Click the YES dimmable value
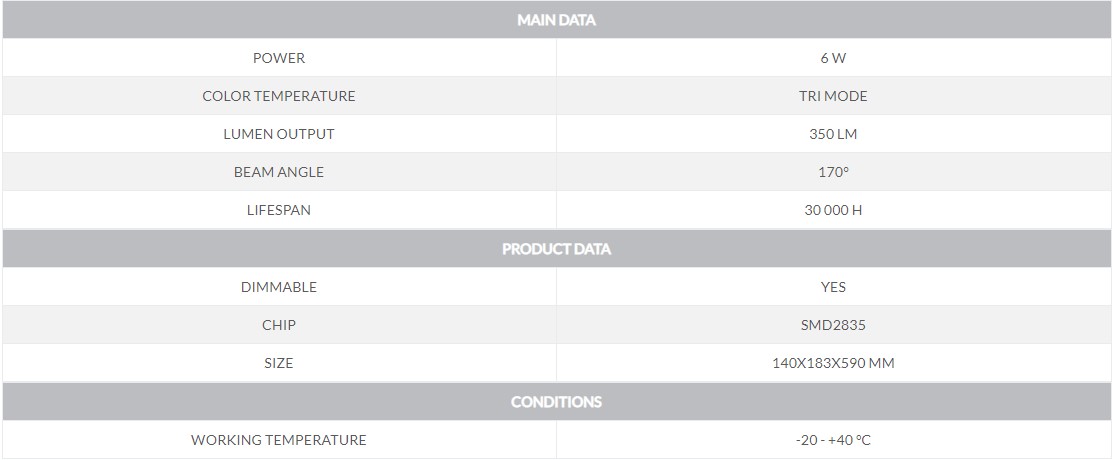Screen dimensions: 1114x460 pyautogui.click(x=832, y=287)
